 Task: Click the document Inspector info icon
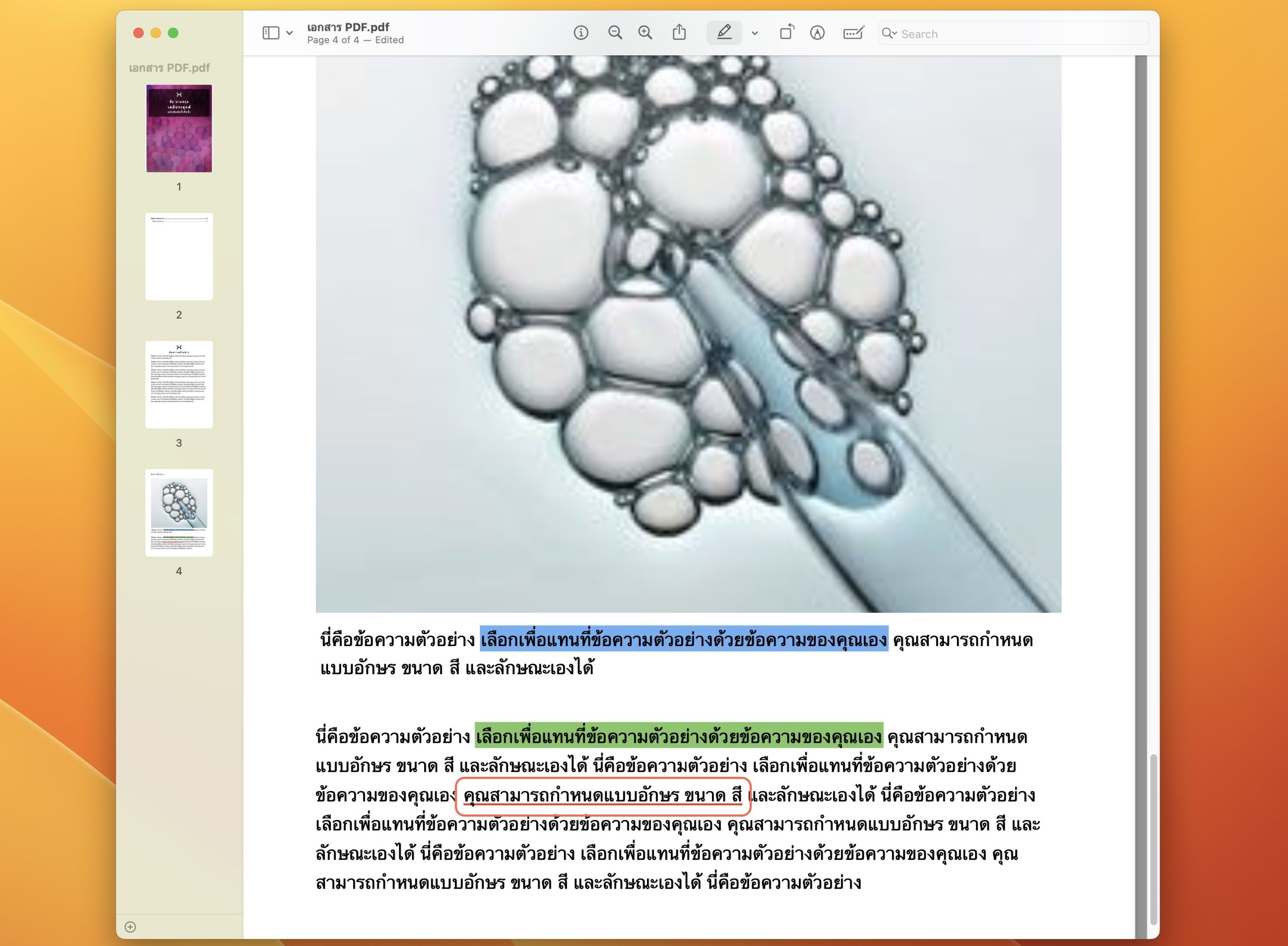click(x=581, y=33)
